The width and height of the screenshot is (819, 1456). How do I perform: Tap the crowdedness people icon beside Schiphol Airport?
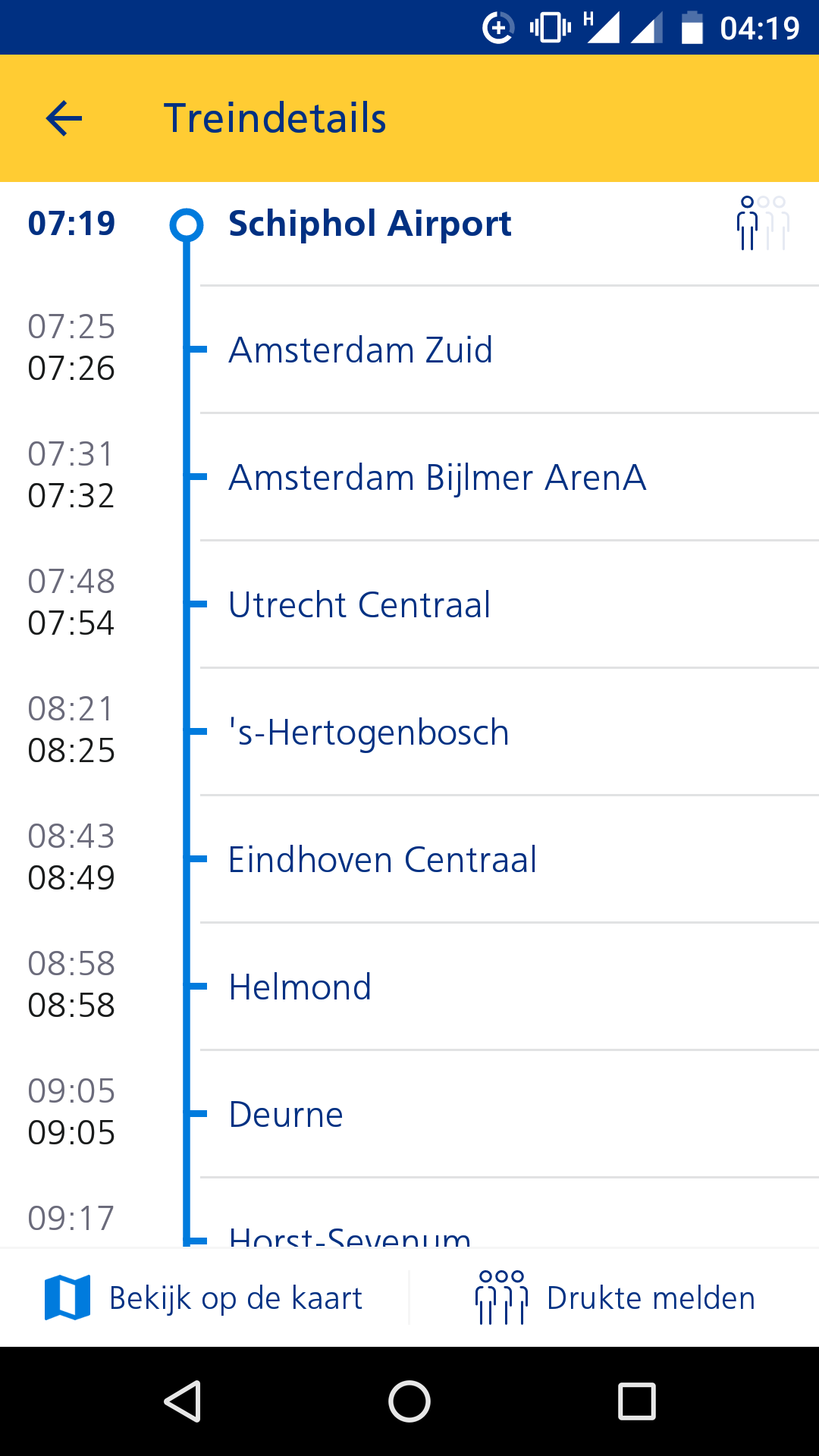[763, 223]
